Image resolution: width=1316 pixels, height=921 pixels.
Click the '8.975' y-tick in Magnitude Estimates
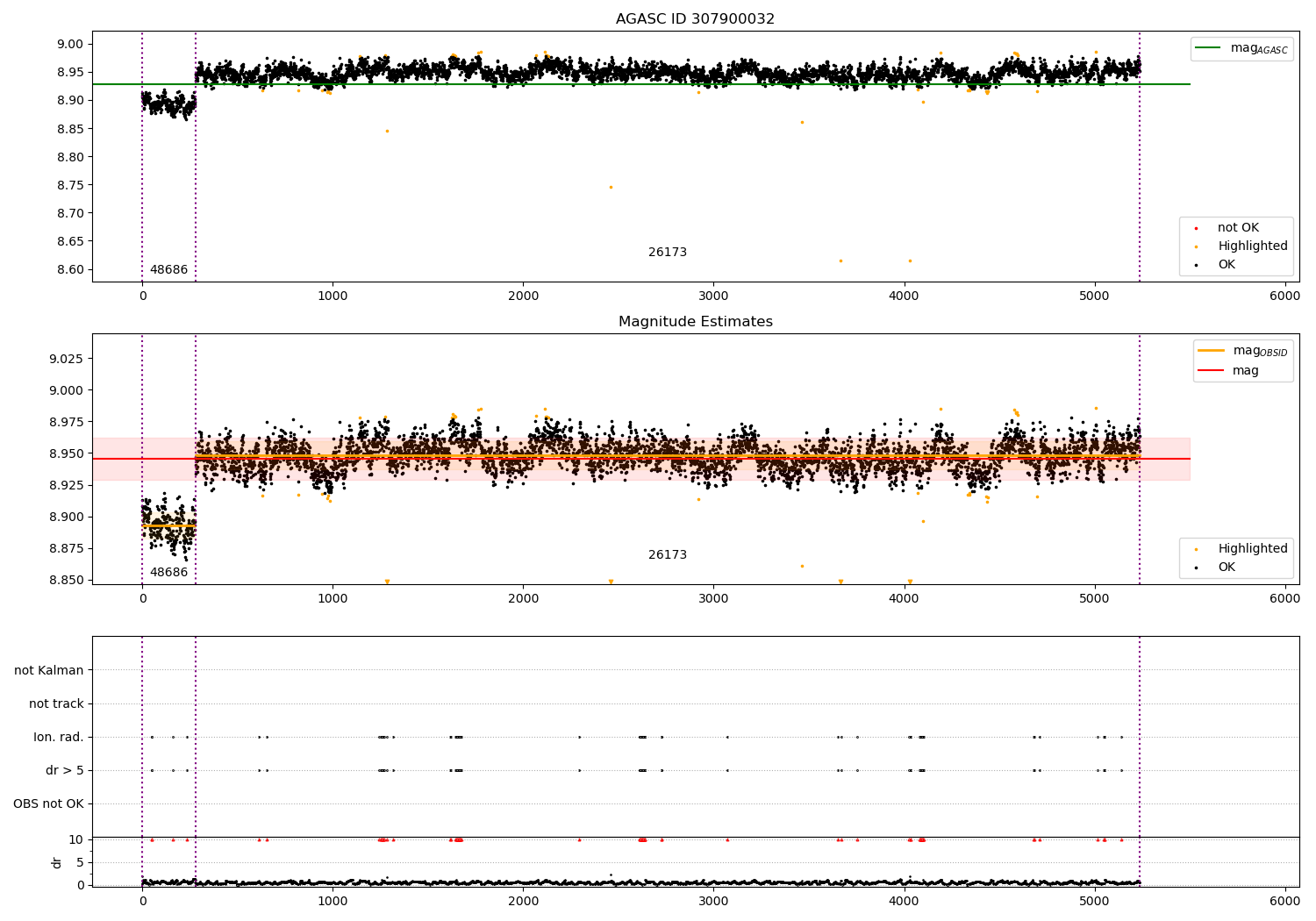pos(67,422)
